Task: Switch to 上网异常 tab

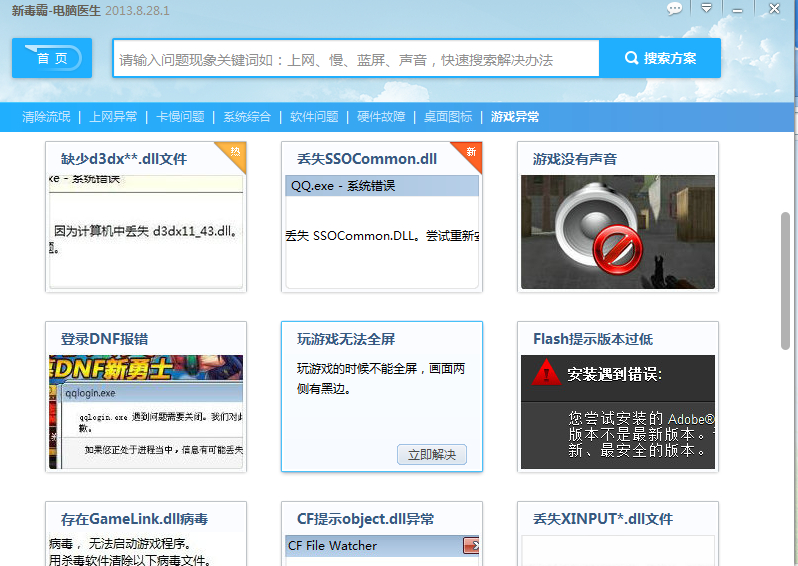Action: click(113, 117)
